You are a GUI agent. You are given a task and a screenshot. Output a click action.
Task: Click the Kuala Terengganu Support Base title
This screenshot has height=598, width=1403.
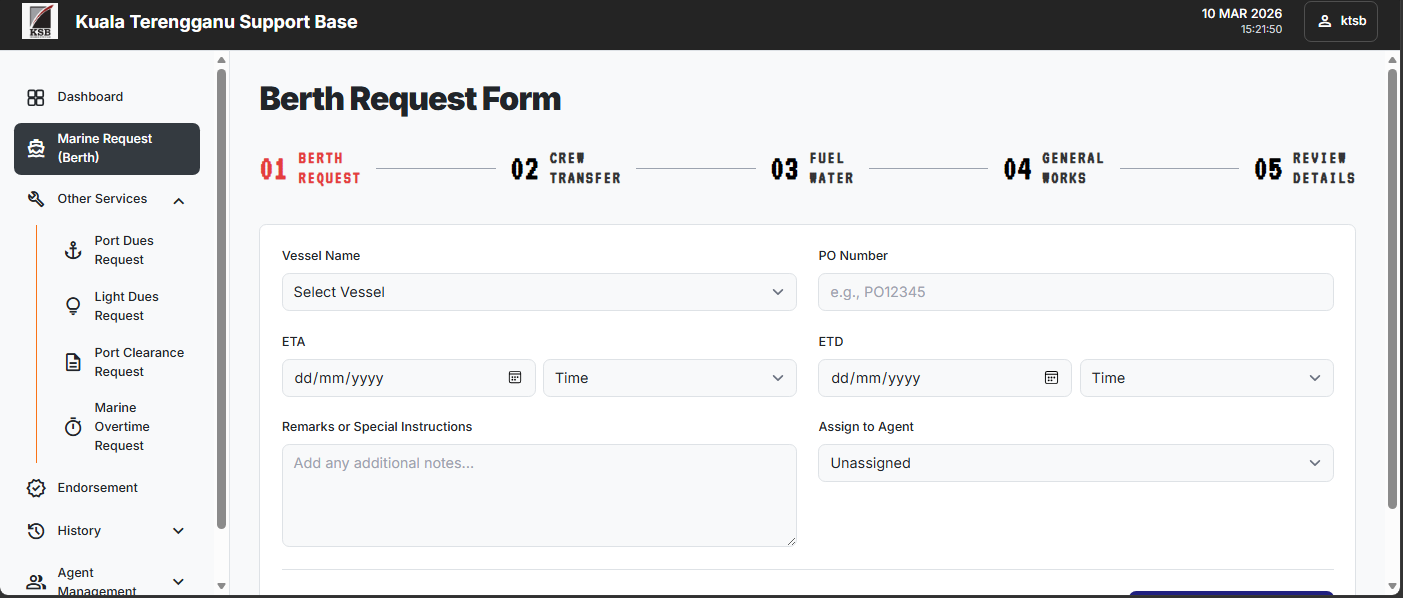(216, 21)
